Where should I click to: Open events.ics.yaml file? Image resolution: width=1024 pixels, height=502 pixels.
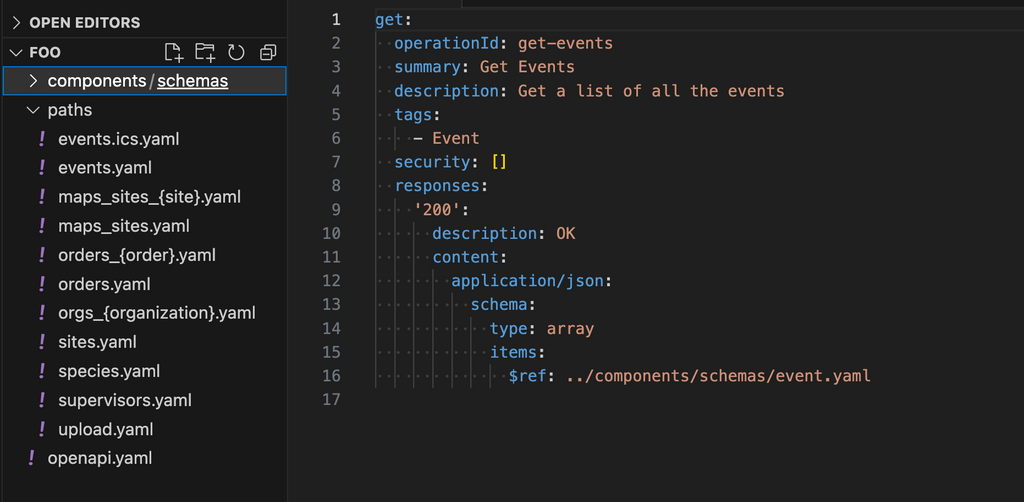(x=118, y=139)
